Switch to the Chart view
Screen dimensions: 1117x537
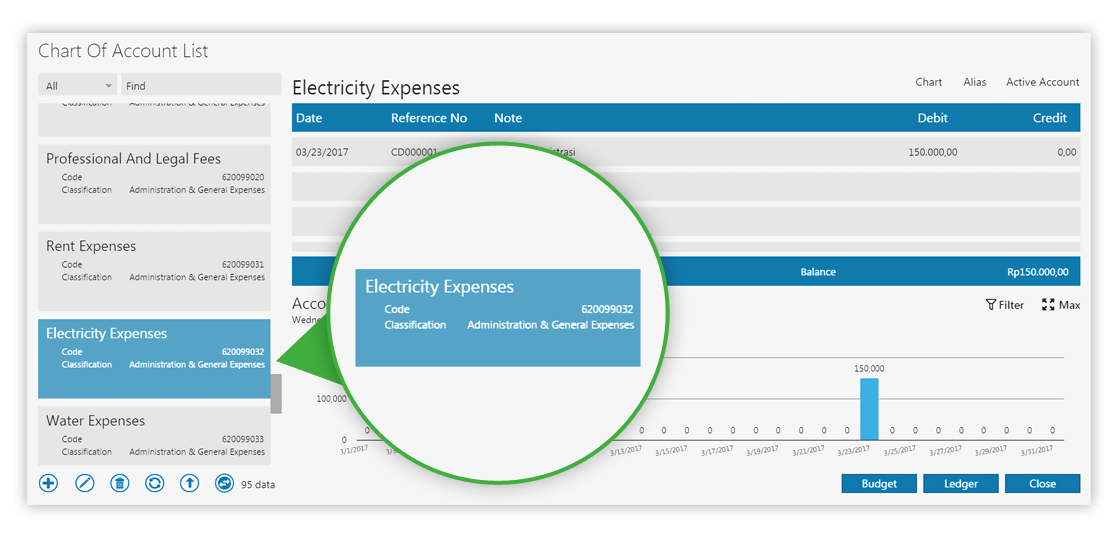pyautogui.click(x=928, y=82)
